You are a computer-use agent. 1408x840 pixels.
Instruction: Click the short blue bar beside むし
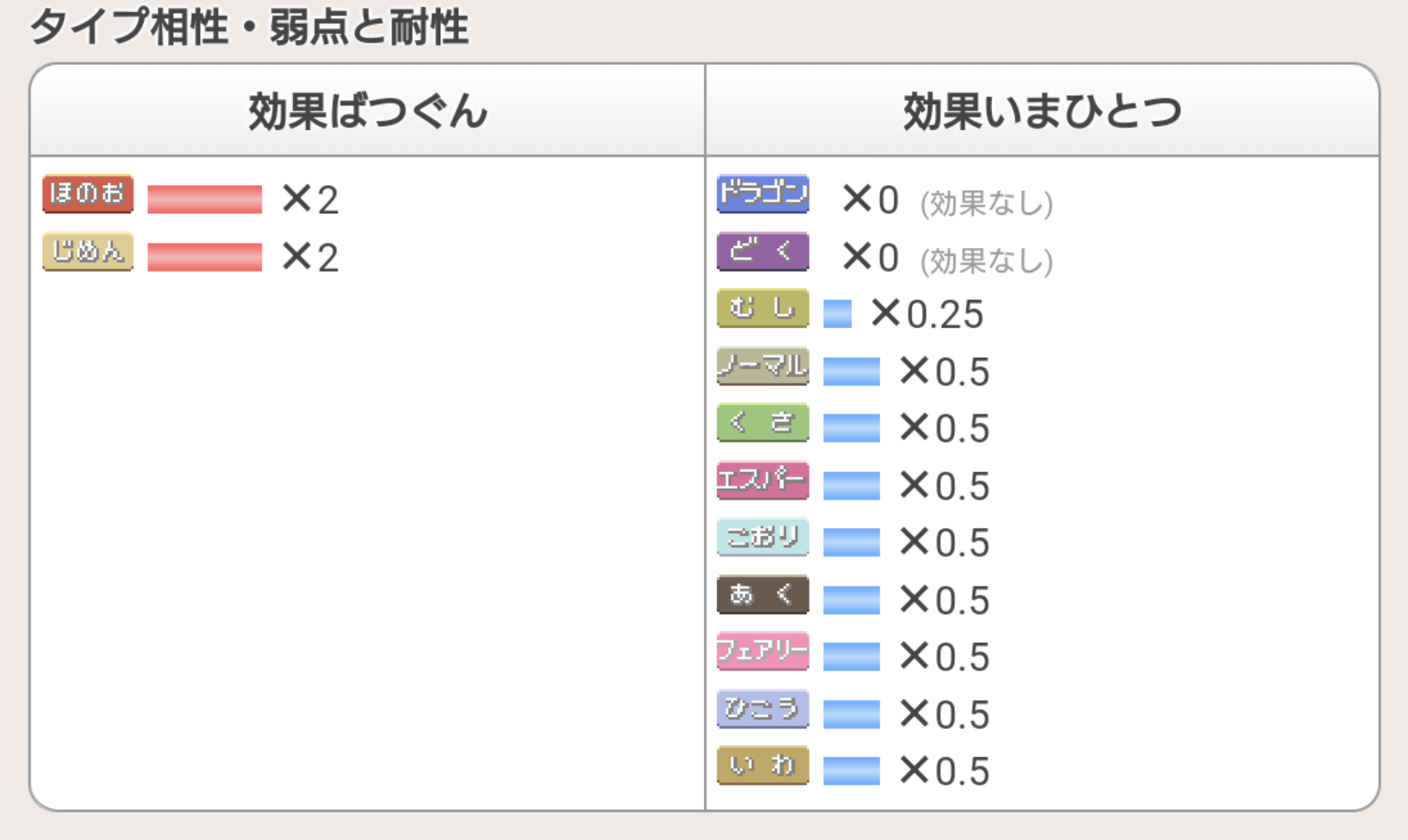(x=838, y=314)
